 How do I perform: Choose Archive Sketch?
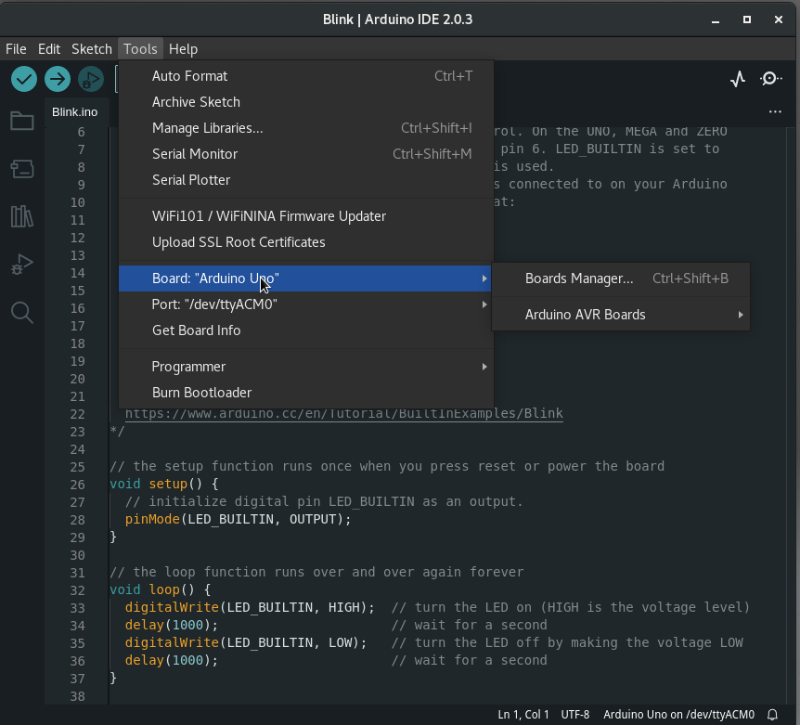point(306,102)
